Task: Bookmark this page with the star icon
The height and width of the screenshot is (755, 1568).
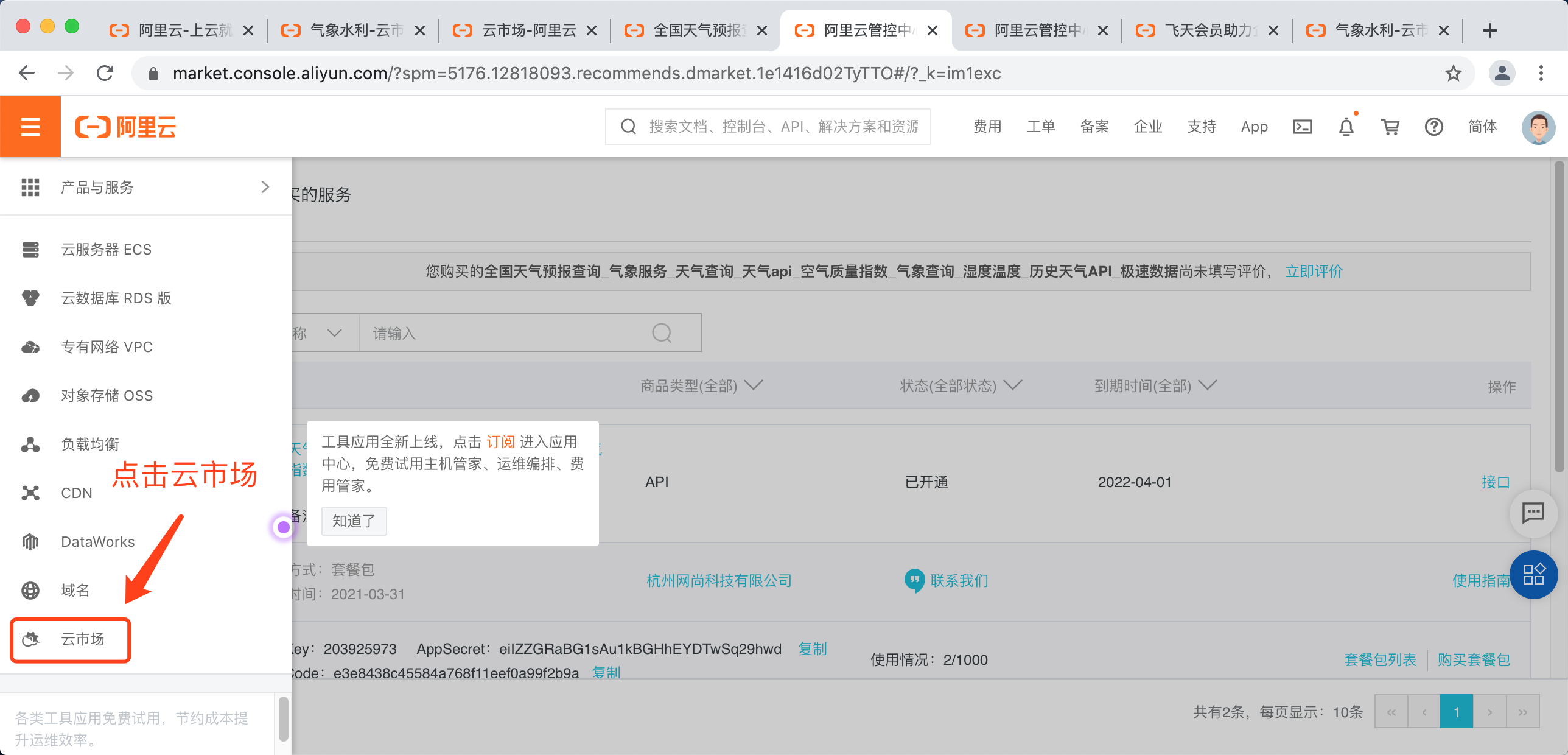Action: pyautogui.click(x=1453, y=74)
